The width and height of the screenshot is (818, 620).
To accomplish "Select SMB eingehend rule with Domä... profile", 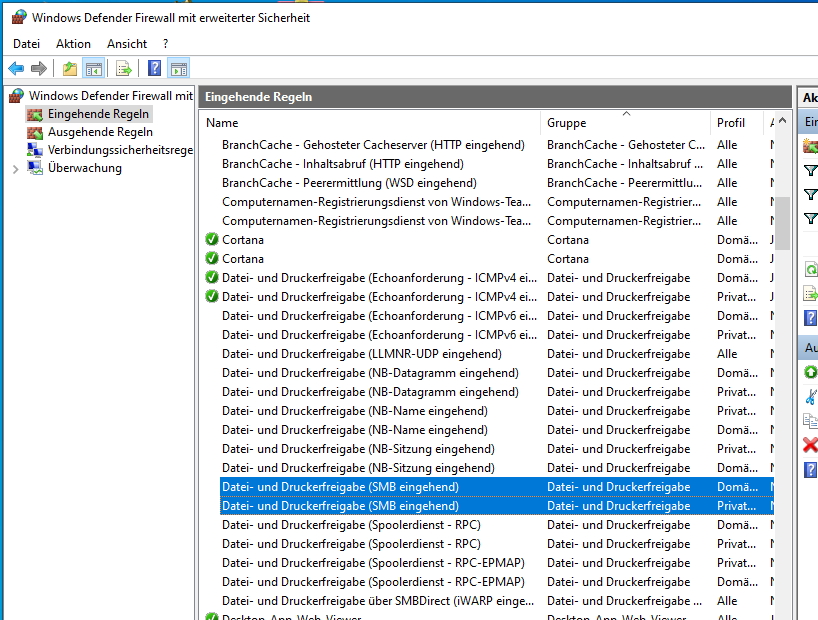I will [340, 487].
